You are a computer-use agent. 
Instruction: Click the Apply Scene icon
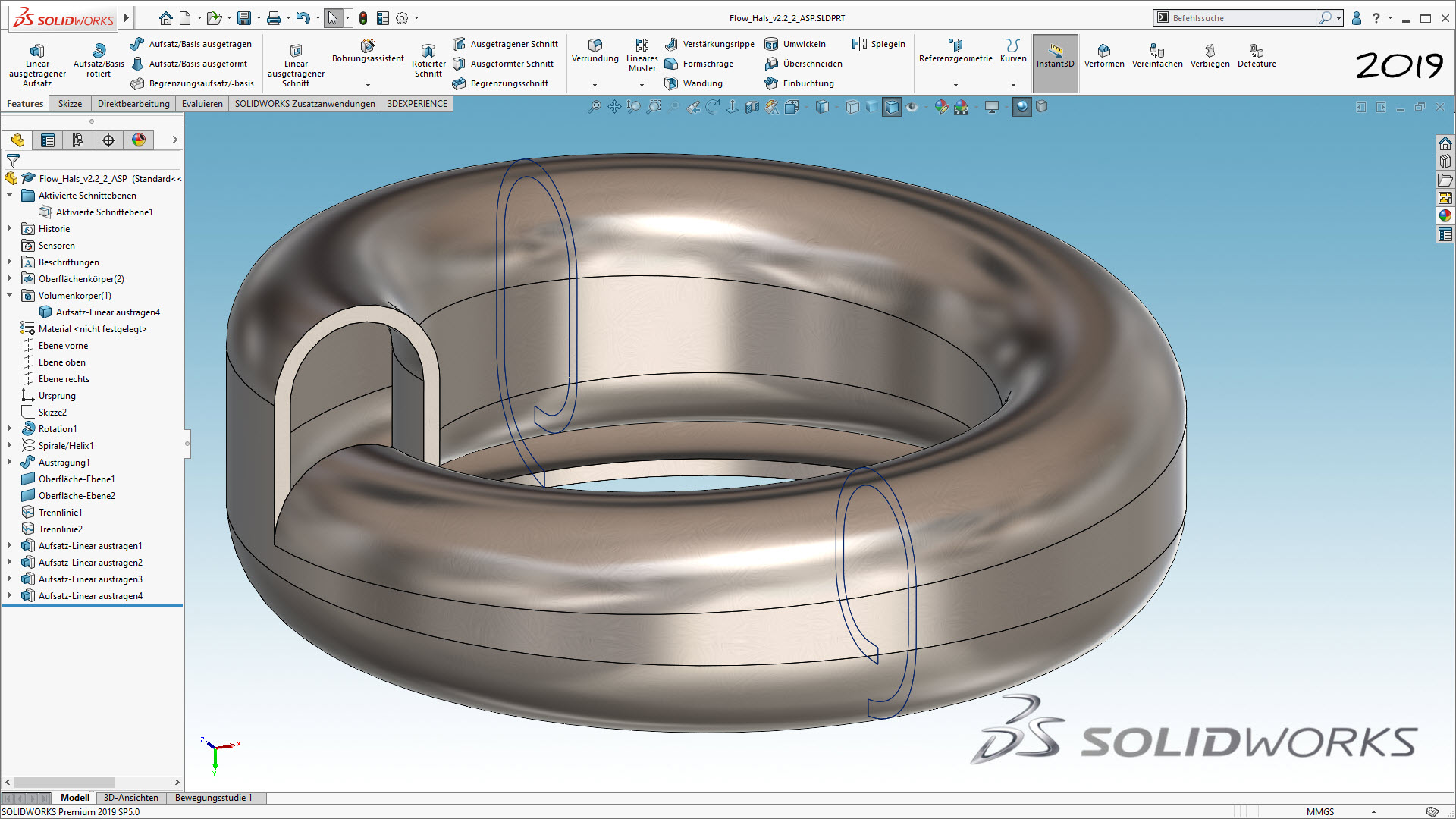(962, 107)
